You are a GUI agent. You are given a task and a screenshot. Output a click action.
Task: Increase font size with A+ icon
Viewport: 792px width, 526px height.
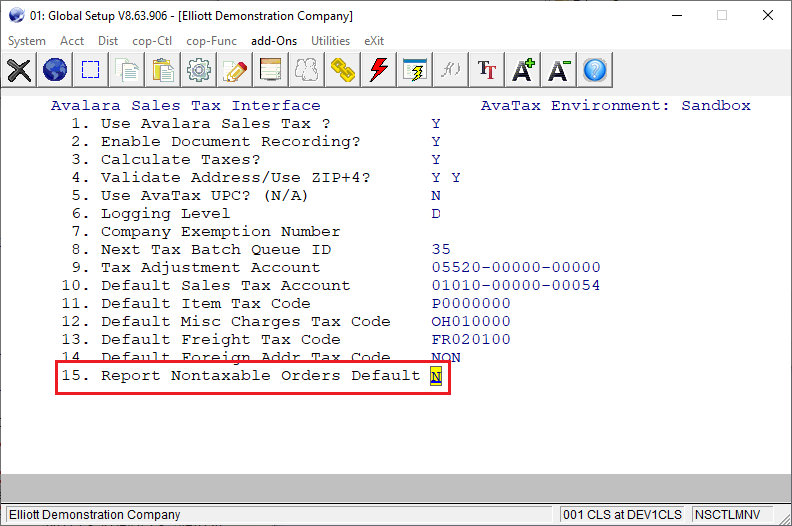(523, 69)
